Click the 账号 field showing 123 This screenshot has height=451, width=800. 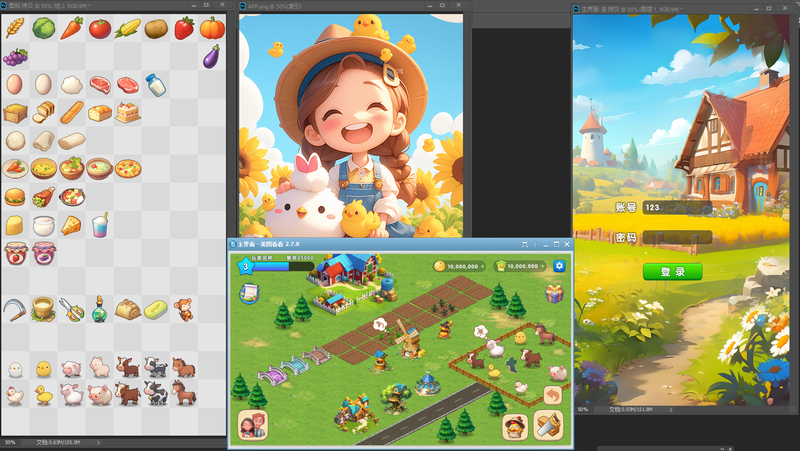click(x=677, y=207)
